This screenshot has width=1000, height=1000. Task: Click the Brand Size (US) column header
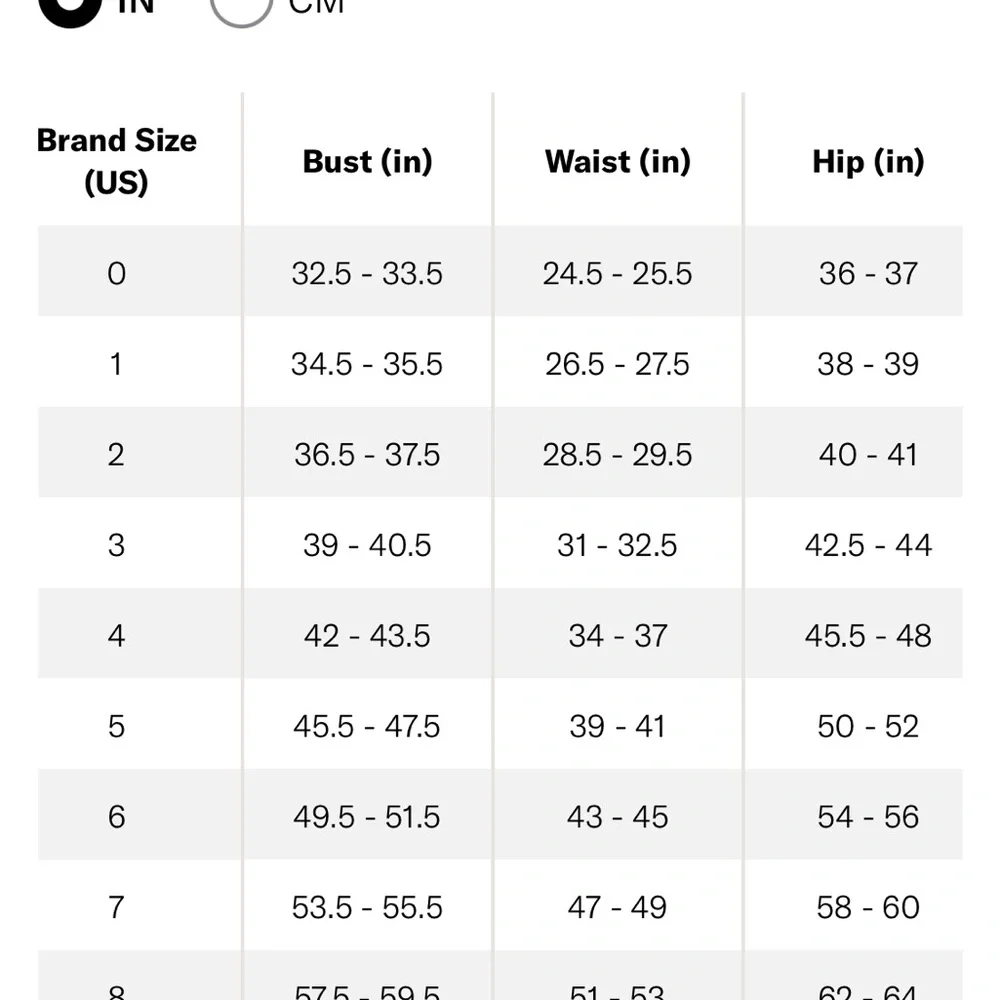click(x=117, y=161)
